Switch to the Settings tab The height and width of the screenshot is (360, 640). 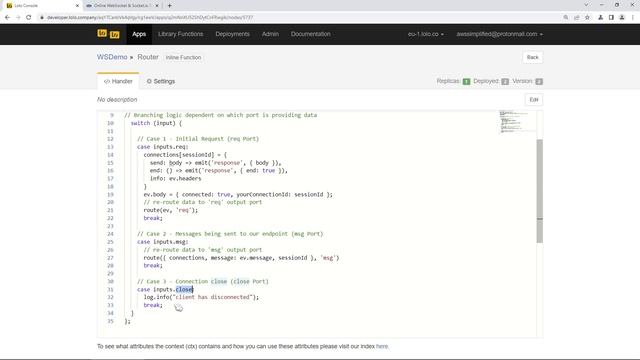pyautogui.click(x=161, y=81)
